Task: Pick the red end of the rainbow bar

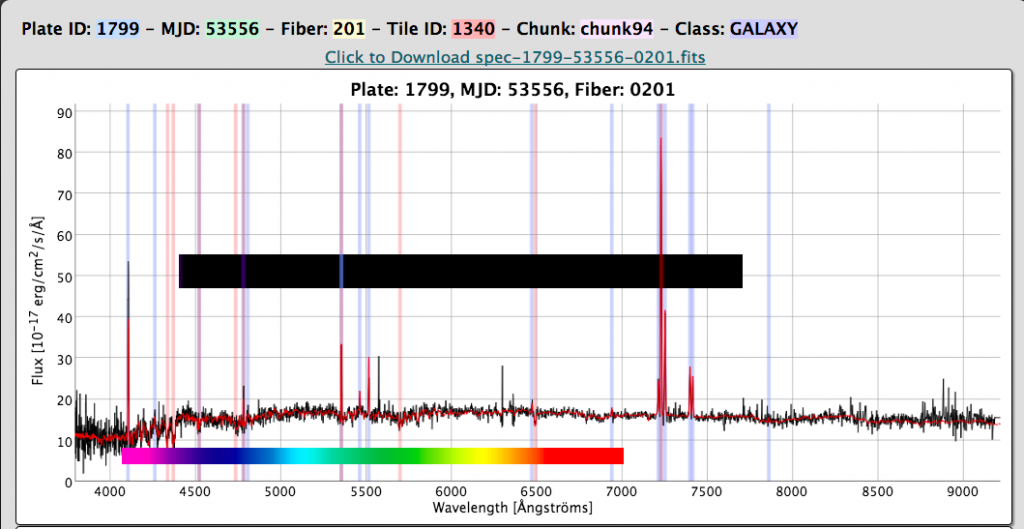Action: point(600,456)
